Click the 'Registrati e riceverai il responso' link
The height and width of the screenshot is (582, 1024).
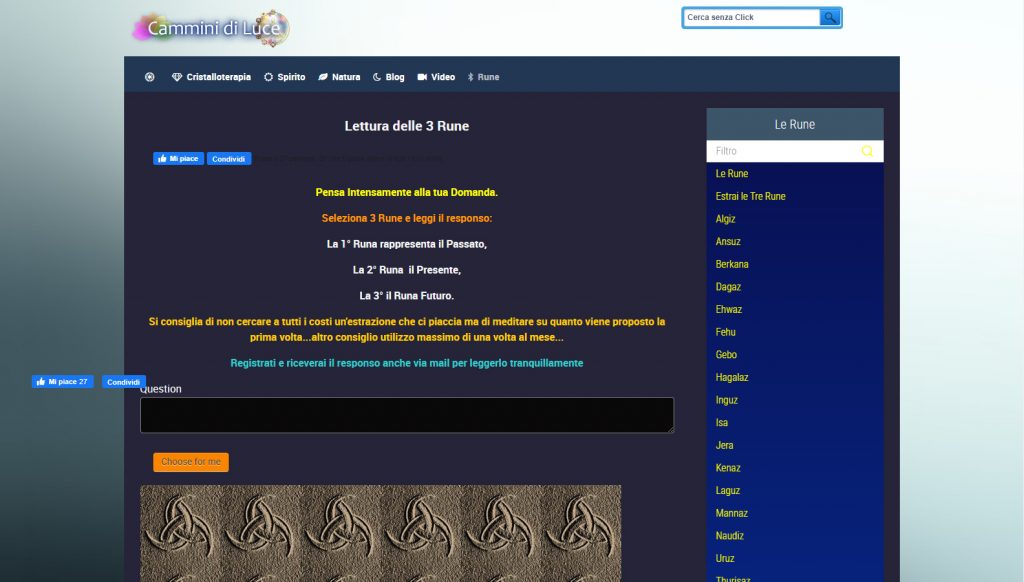407,363
